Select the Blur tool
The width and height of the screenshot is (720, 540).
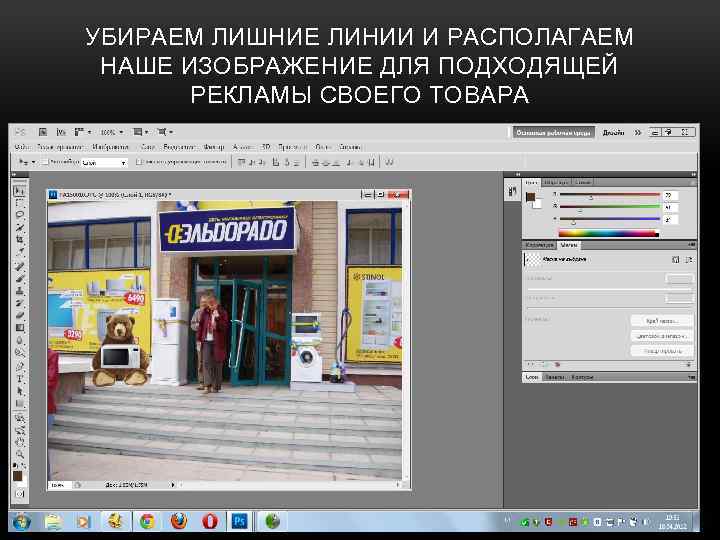tap(19, 340)
